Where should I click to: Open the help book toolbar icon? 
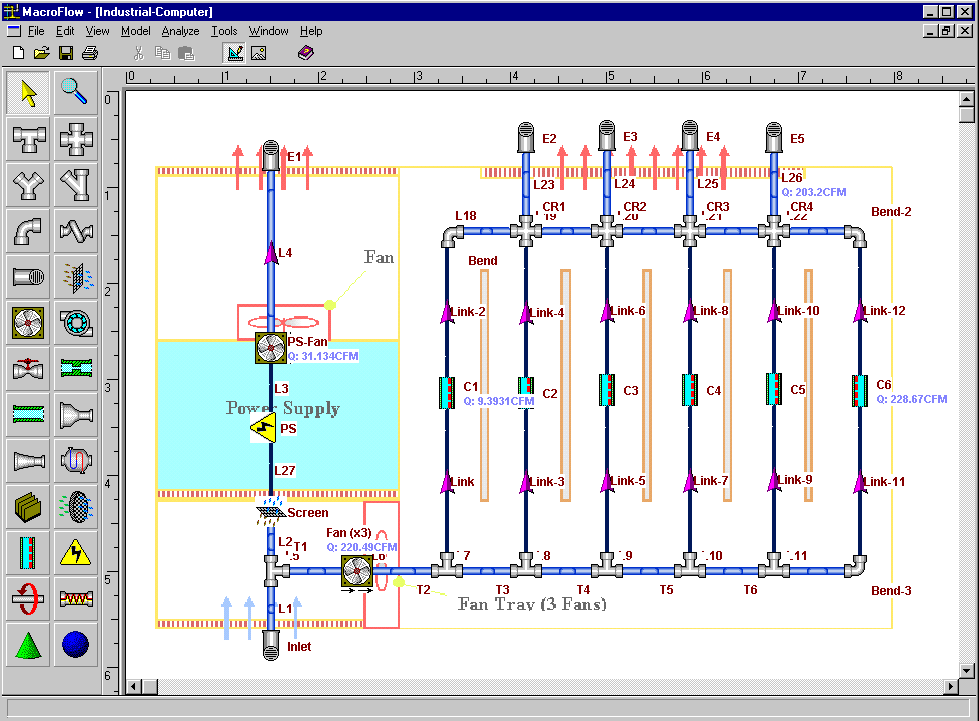pyautogui.click(x=306, y=53)
